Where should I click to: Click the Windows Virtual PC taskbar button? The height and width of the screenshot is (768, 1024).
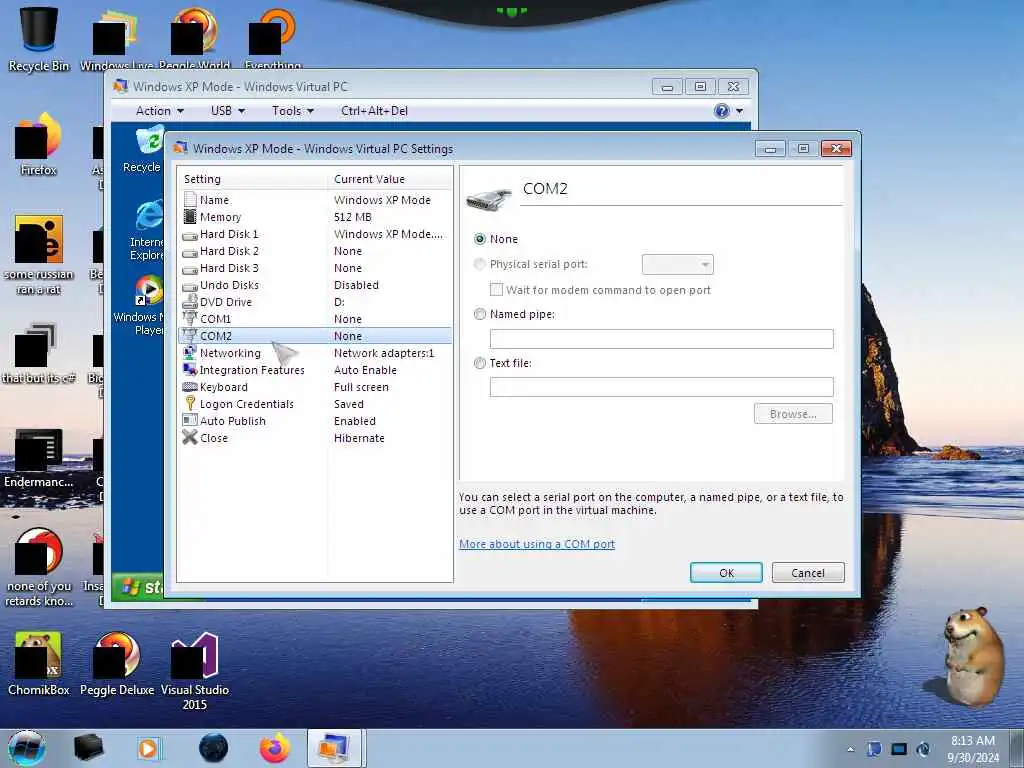tap(334, 748)
